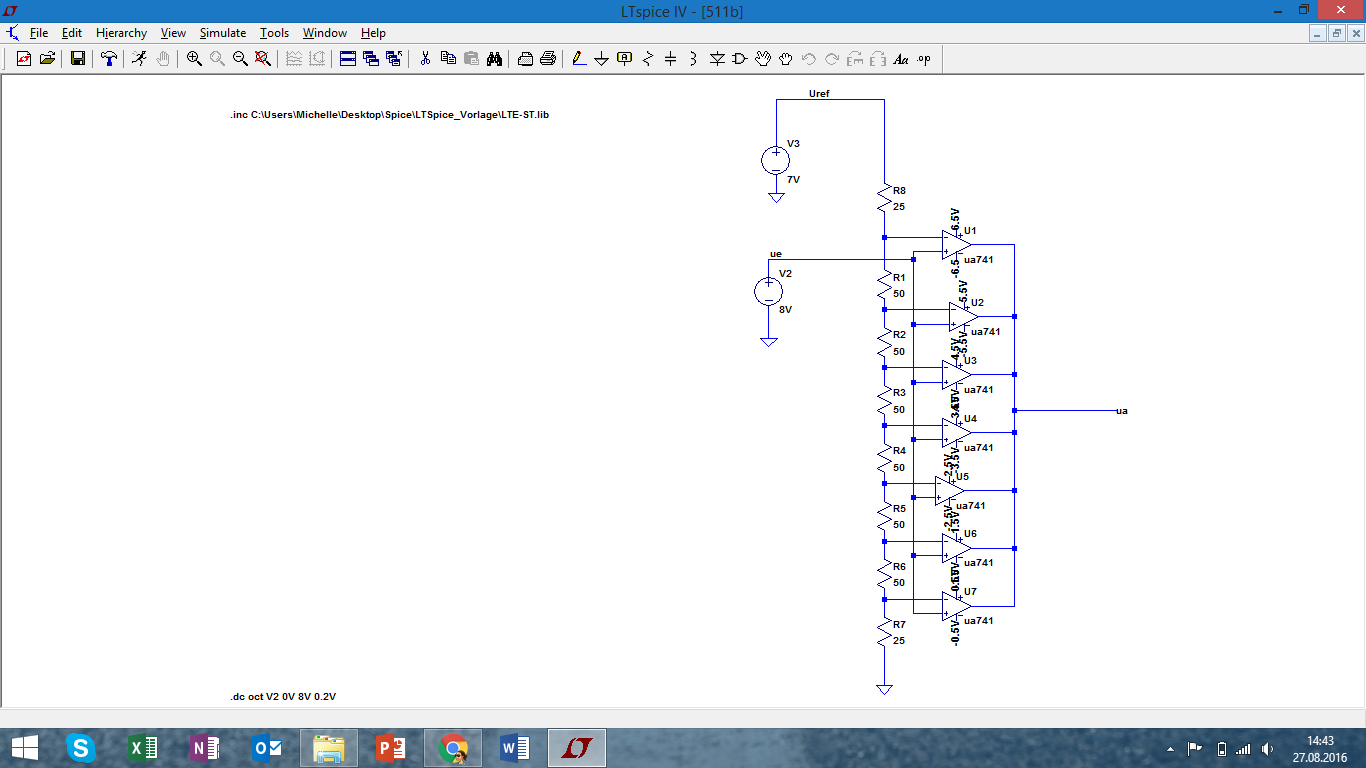Select the Drag closed-hand tool
The width and height of the screenshot is (1366, 768).
786,59
